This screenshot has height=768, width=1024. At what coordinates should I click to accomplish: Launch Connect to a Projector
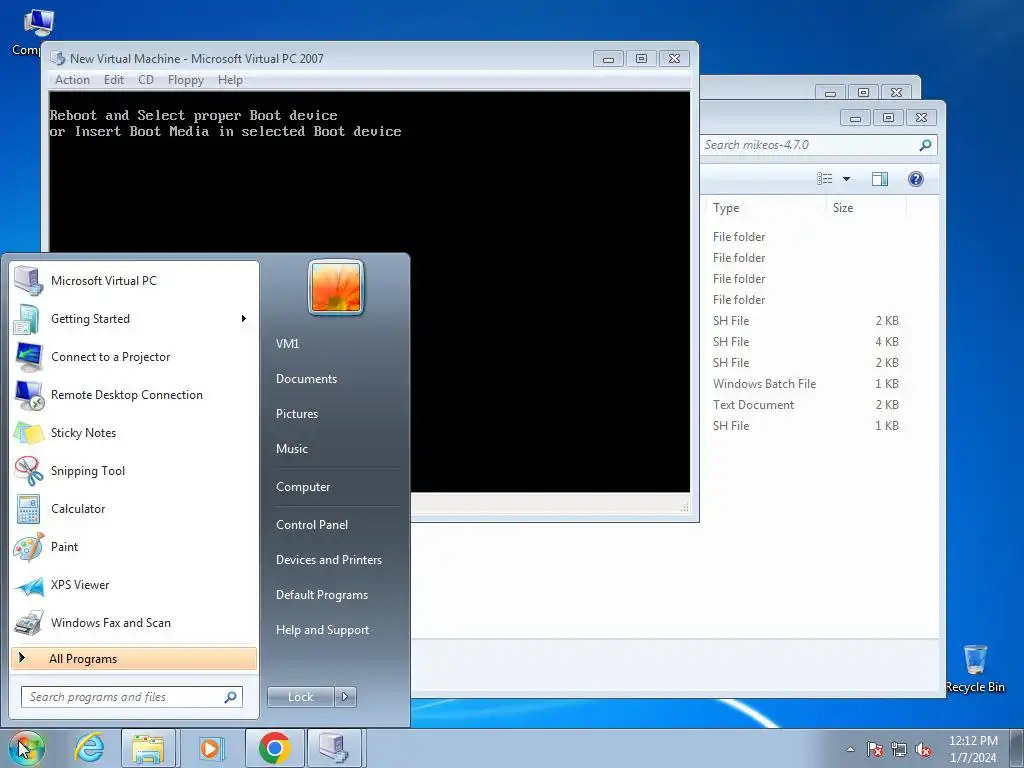click(x=134, y=357)
